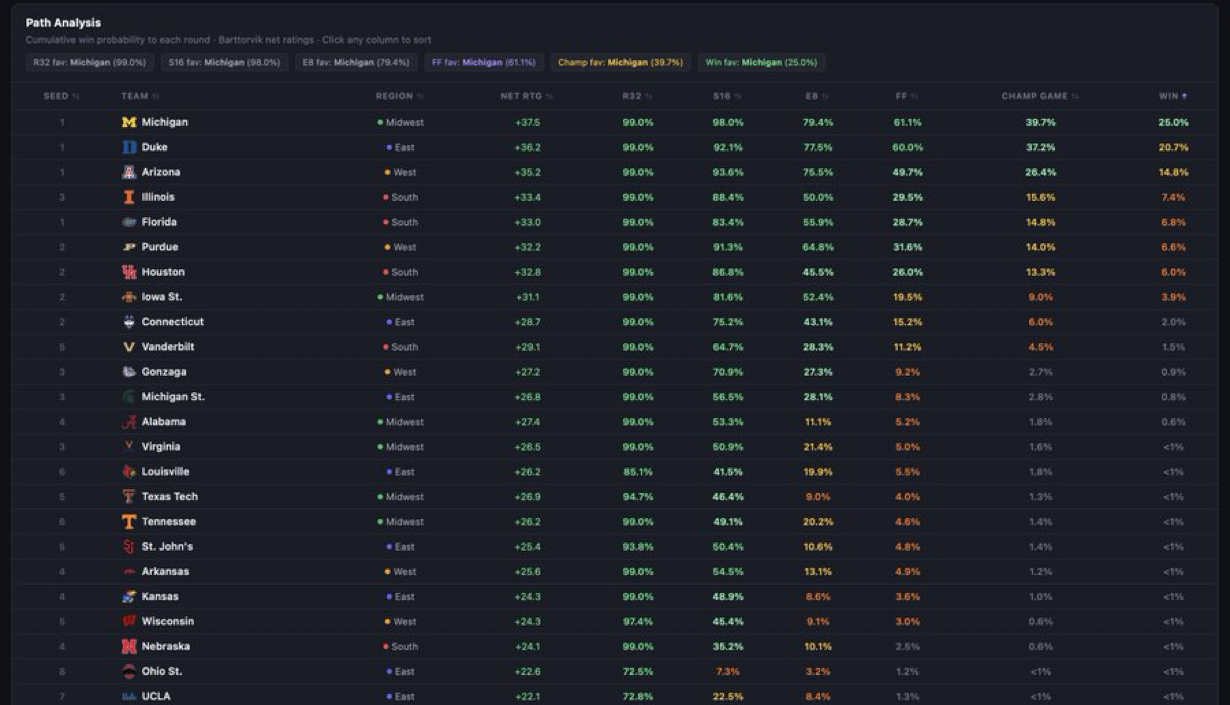
Task: Click the S16 fav Michigan badge
Action: click(224, 62)
